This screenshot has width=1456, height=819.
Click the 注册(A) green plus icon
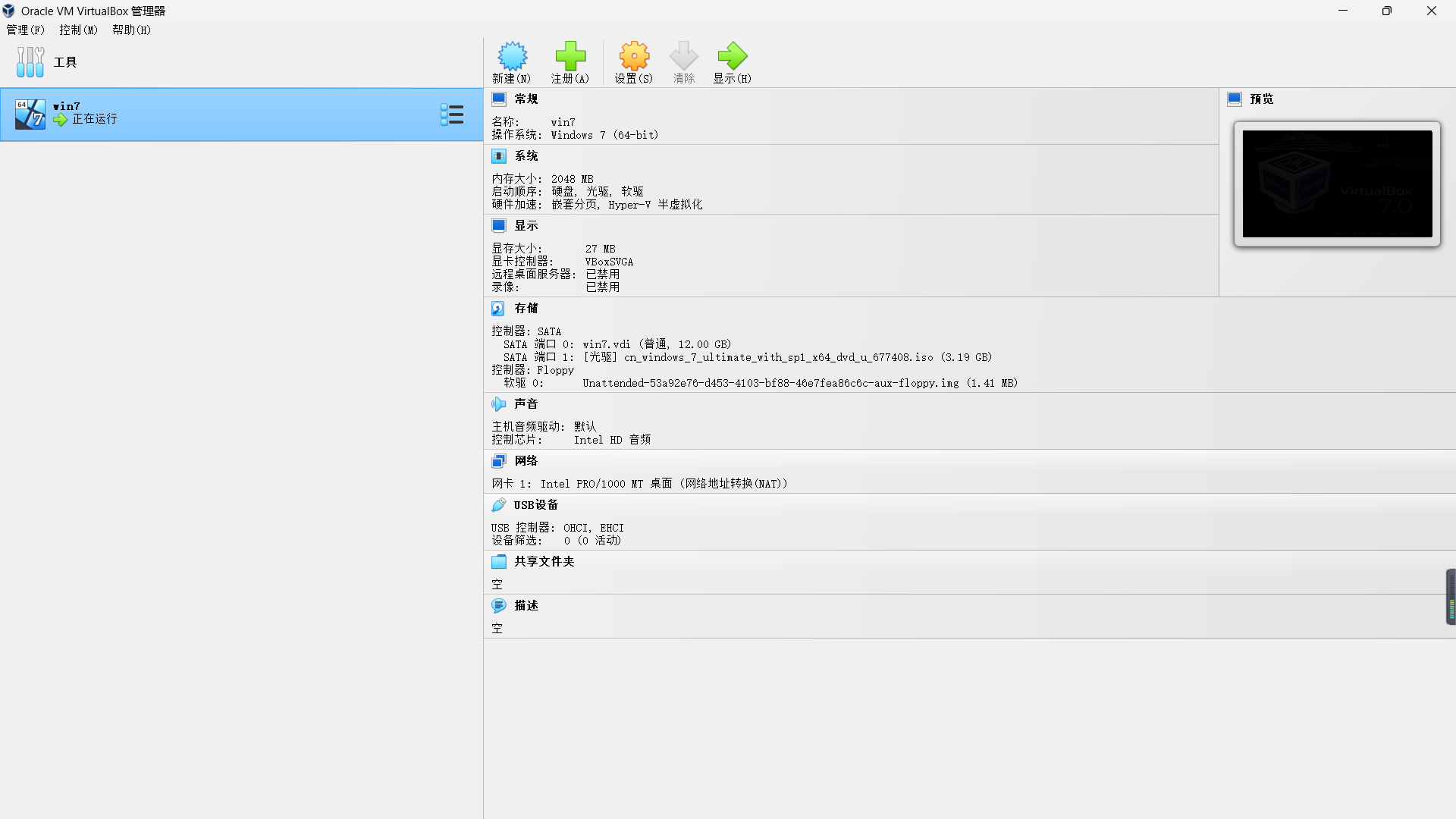pyautogui.click(x=570, y=56)
